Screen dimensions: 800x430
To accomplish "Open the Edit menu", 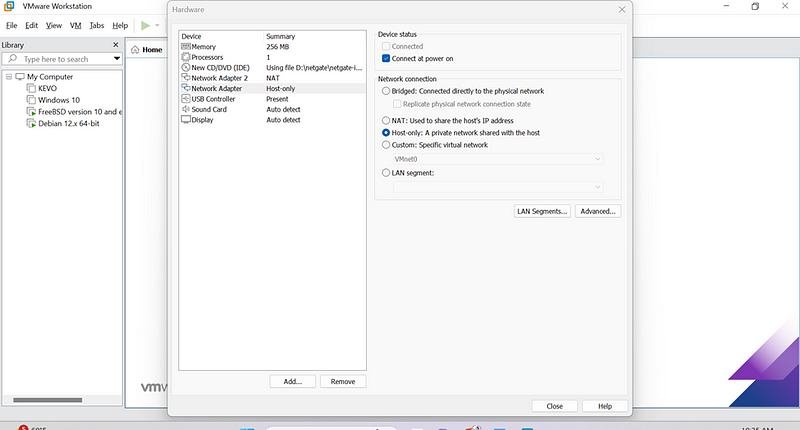I will (32, 26).
